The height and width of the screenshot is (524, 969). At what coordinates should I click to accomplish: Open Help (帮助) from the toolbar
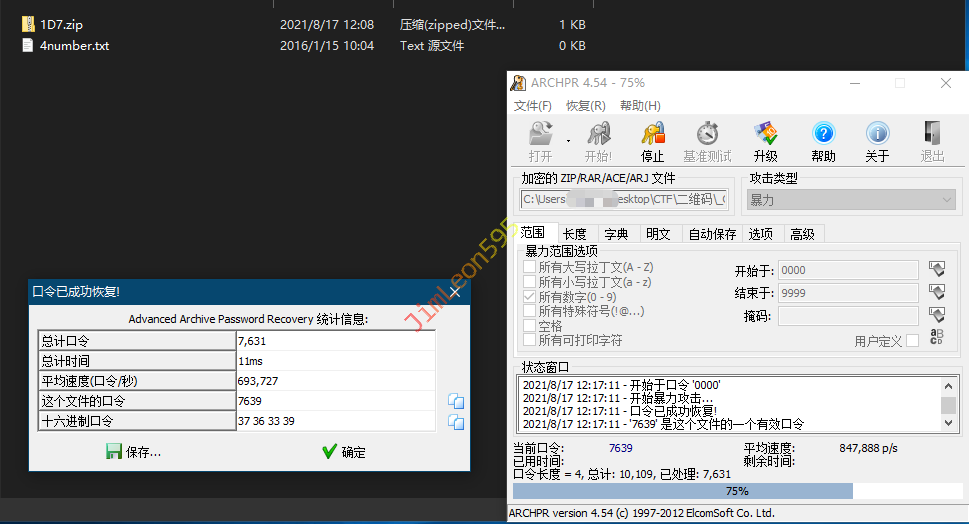[x=823, y=142]
